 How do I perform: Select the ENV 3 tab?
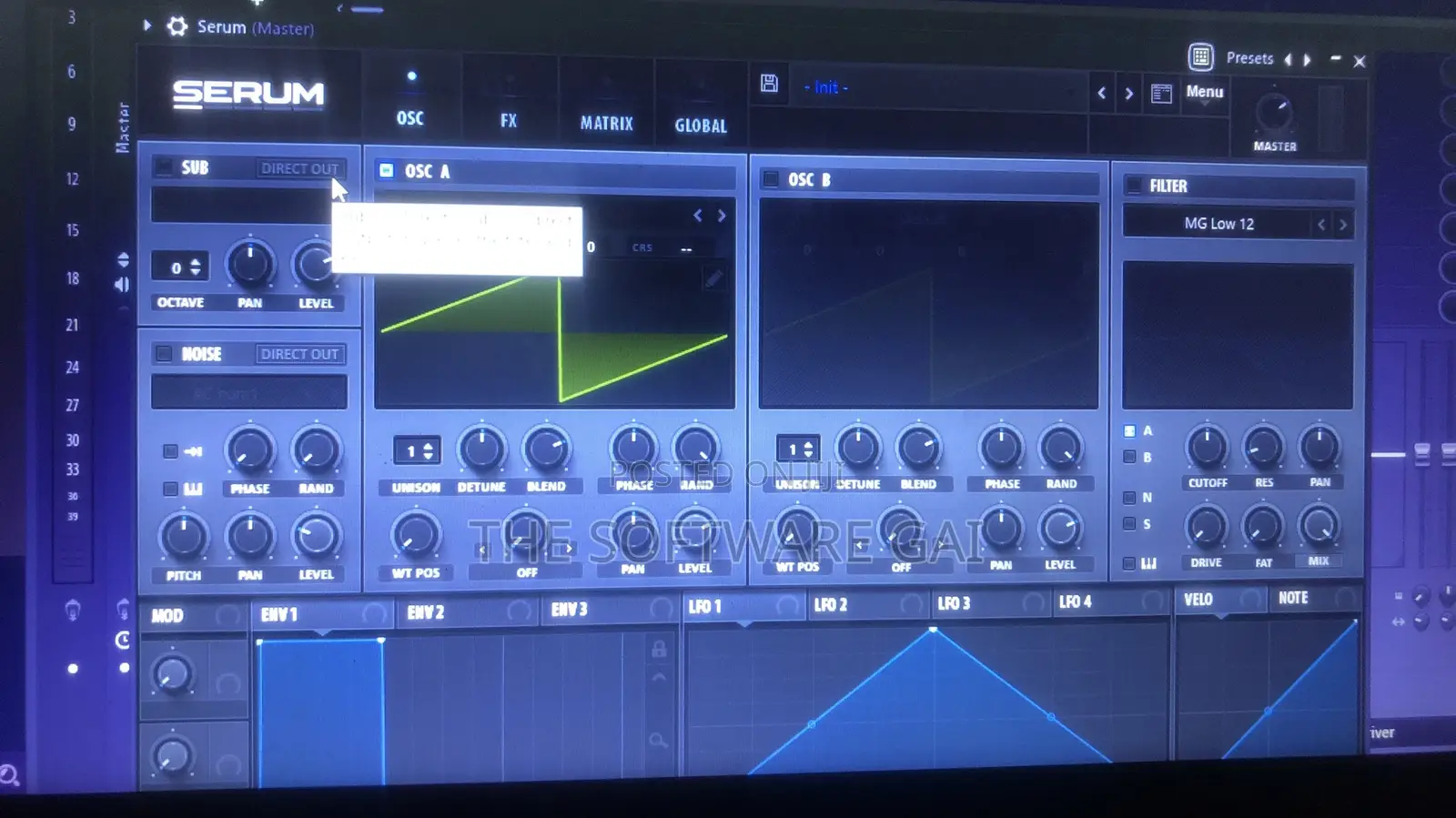click(x=610, y=609)
